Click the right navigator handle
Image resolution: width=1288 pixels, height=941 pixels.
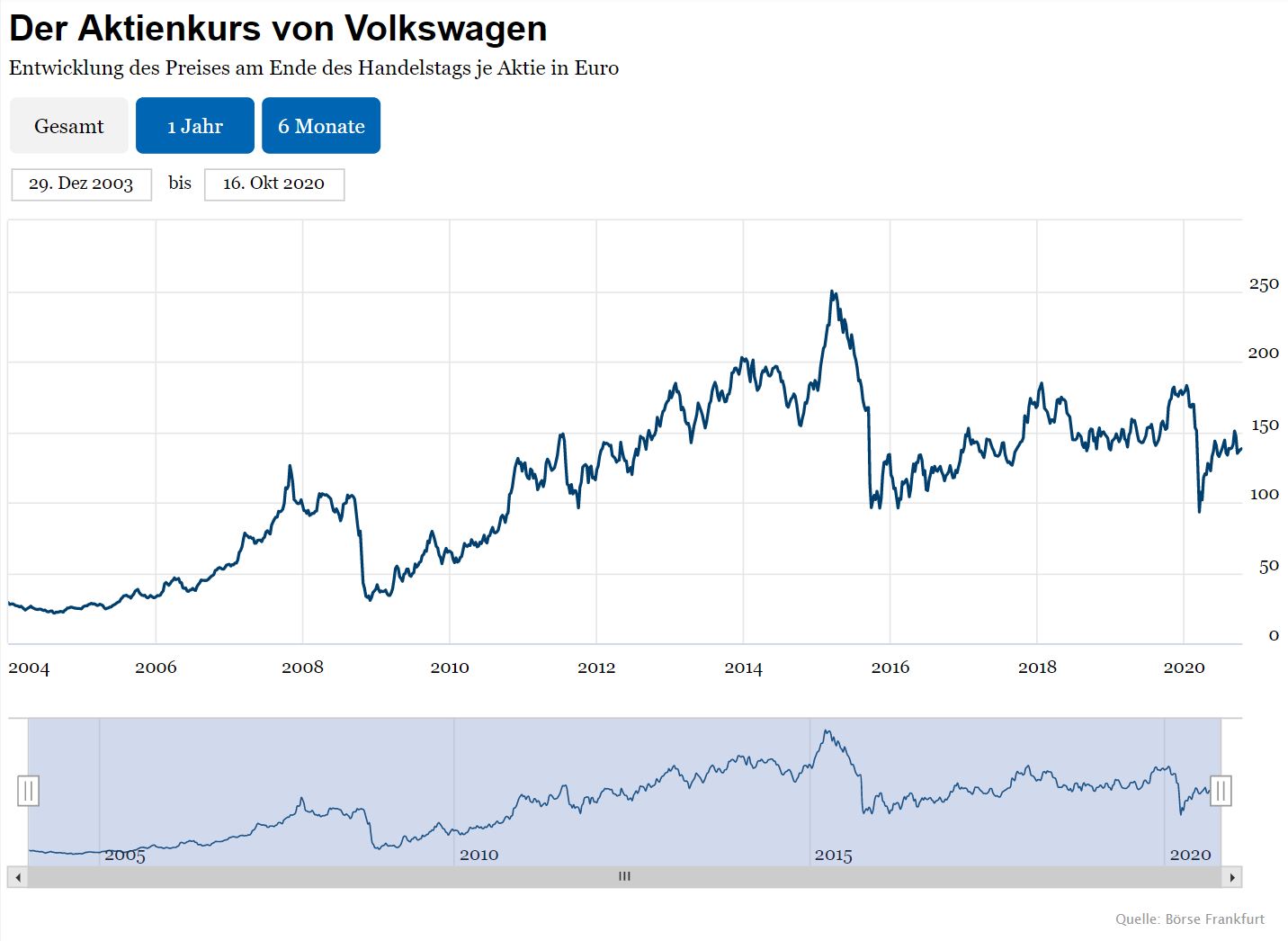(x=1221, y=791)
